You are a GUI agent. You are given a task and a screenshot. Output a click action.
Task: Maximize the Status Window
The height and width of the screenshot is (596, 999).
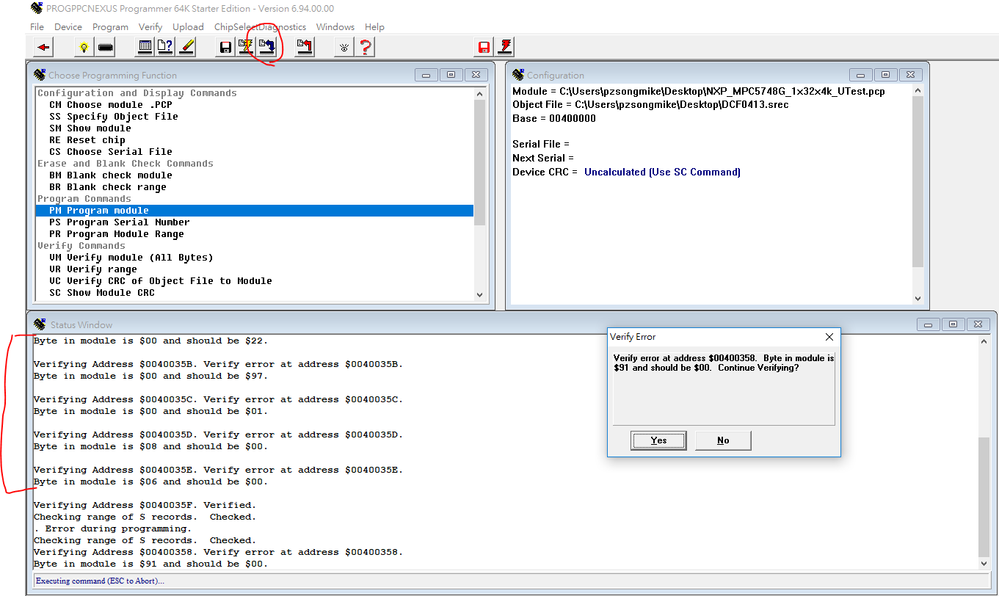(953, 324)
